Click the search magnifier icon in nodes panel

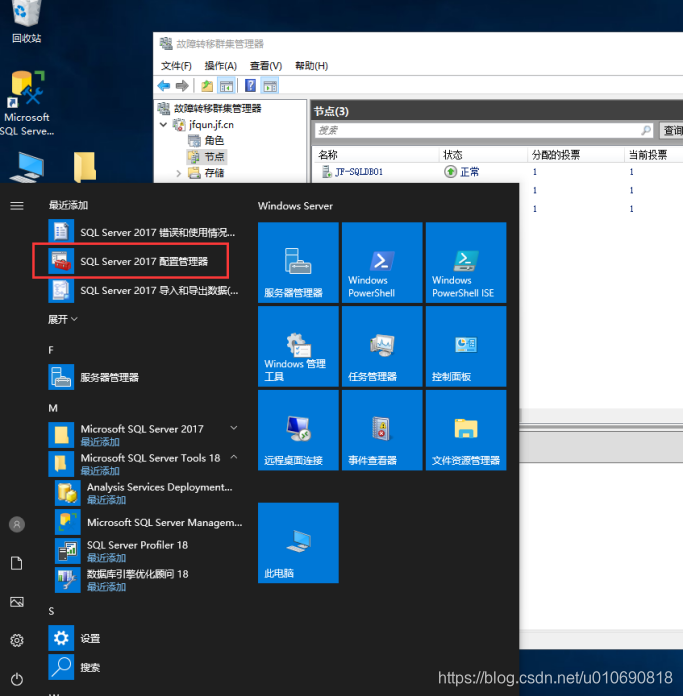click(x=646, y=130)
